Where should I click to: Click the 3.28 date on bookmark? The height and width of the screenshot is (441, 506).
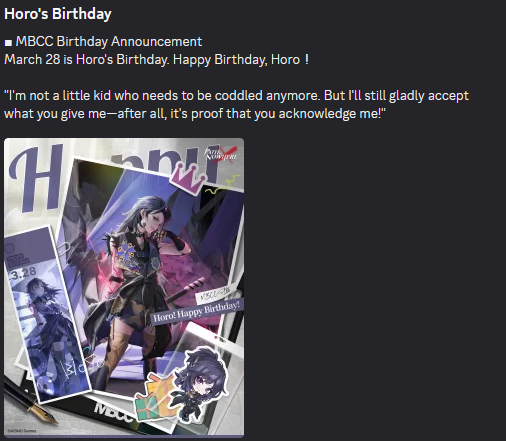tap(22, 273)
